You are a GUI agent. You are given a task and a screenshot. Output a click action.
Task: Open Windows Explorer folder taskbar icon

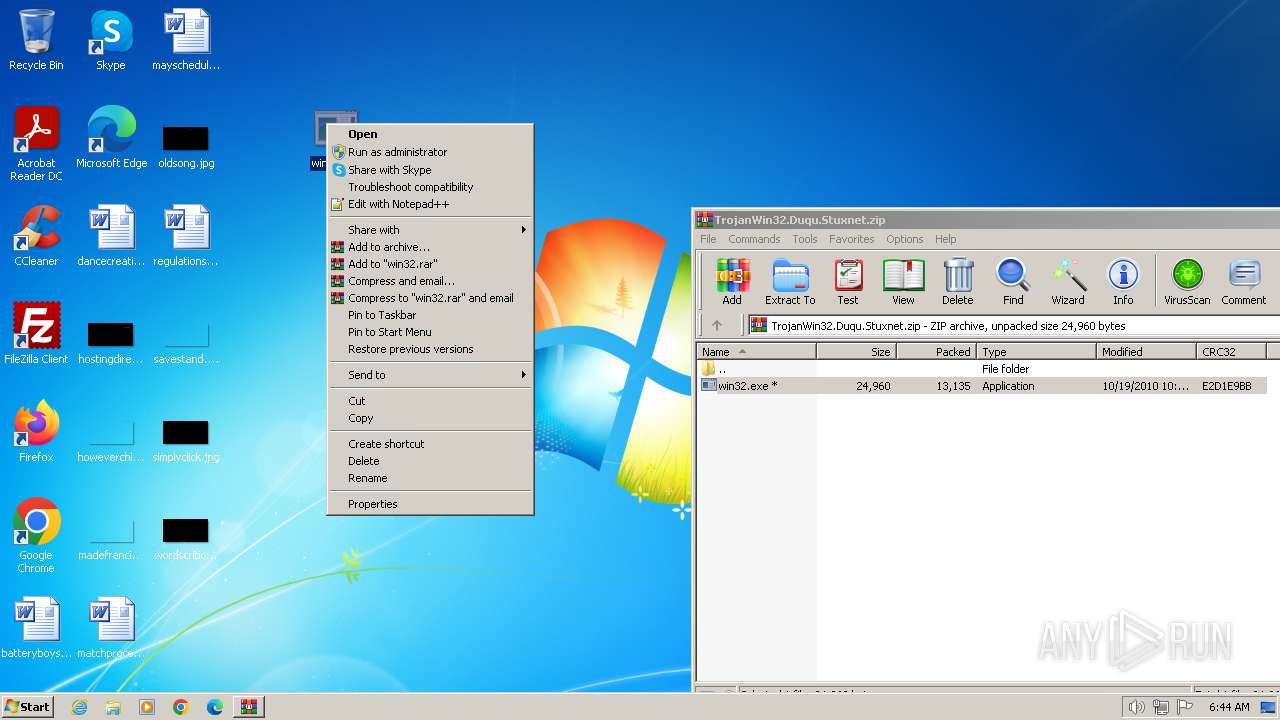(x=113, y=707)
